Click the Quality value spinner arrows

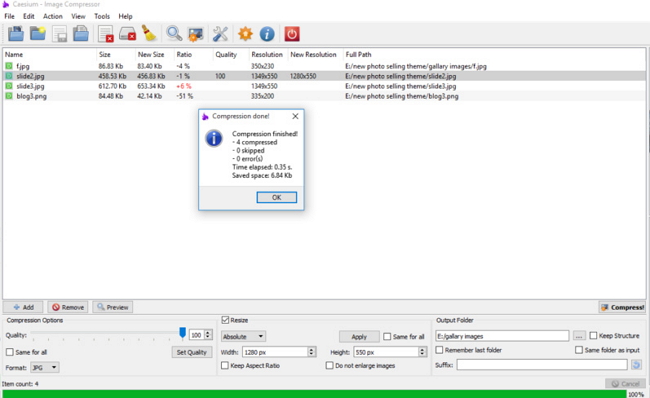(x=208, y=335)
